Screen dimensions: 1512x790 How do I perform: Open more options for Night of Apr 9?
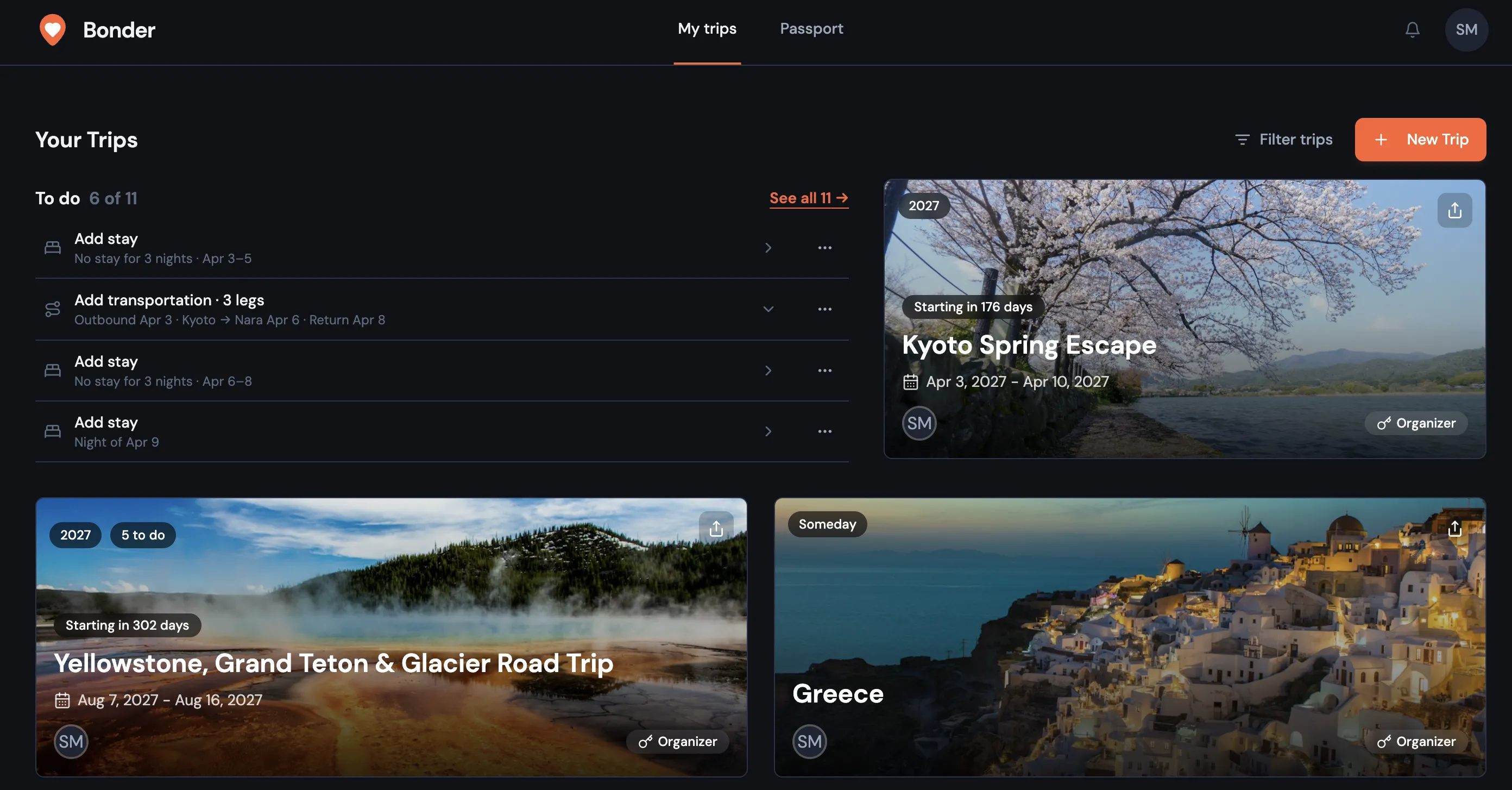[824, 432]
